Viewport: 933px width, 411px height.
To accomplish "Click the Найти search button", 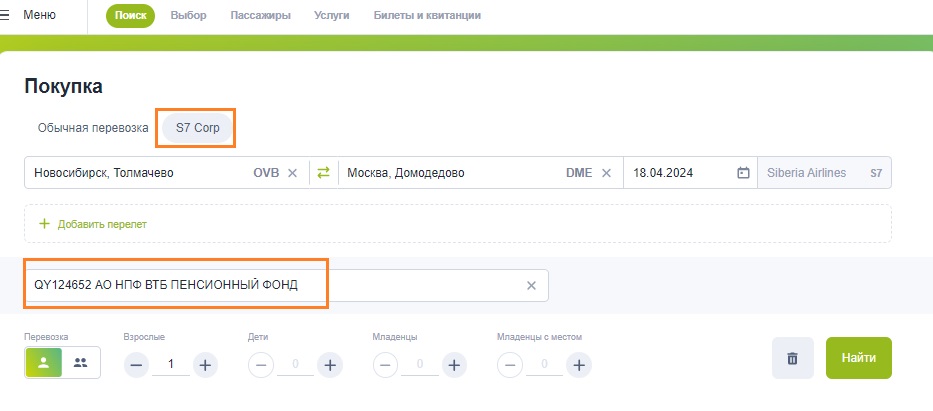I will (x=859, y=358).
